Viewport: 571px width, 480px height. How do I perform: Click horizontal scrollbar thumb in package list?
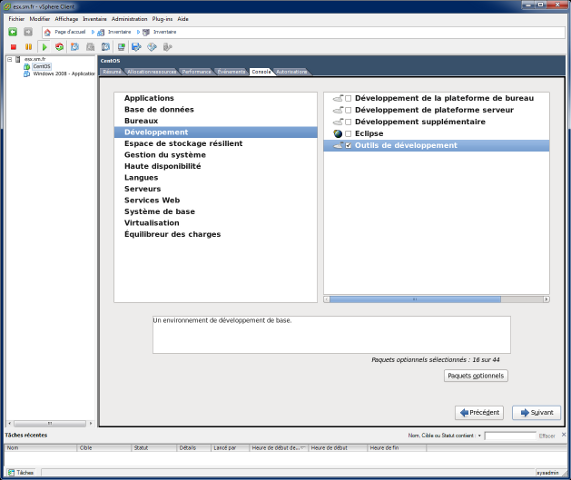(x=415, y=299)
